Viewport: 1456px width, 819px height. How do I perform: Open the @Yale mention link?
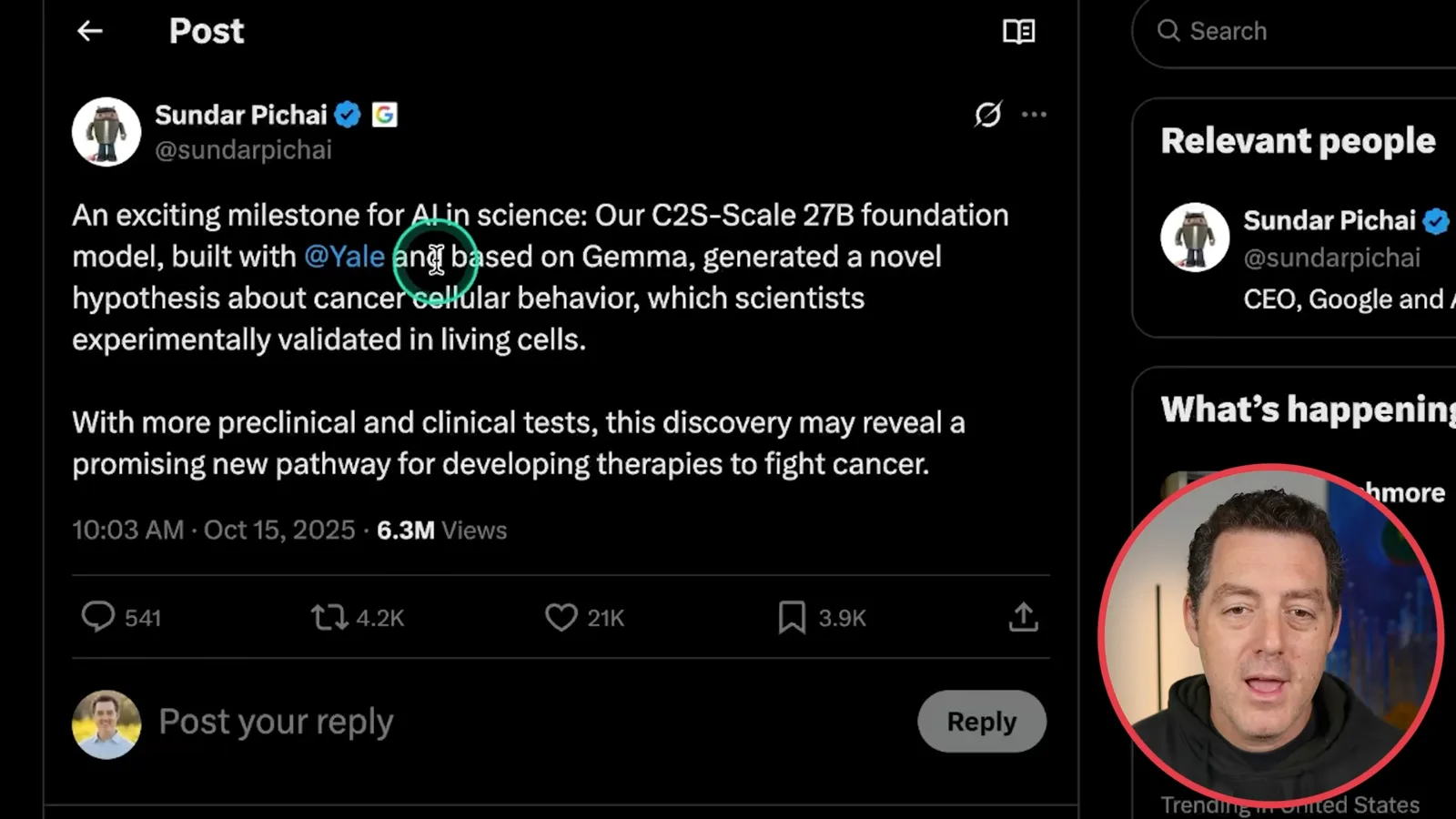click(344, 257)
